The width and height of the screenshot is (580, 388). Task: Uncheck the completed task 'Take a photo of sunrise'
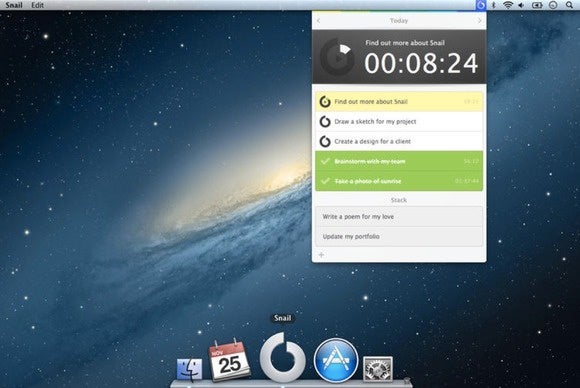(x=325, y=181)
